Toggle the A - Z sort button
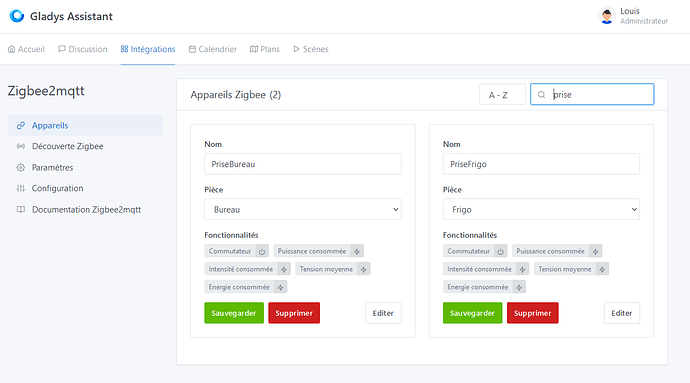690x383 pixels. [502, 94]
